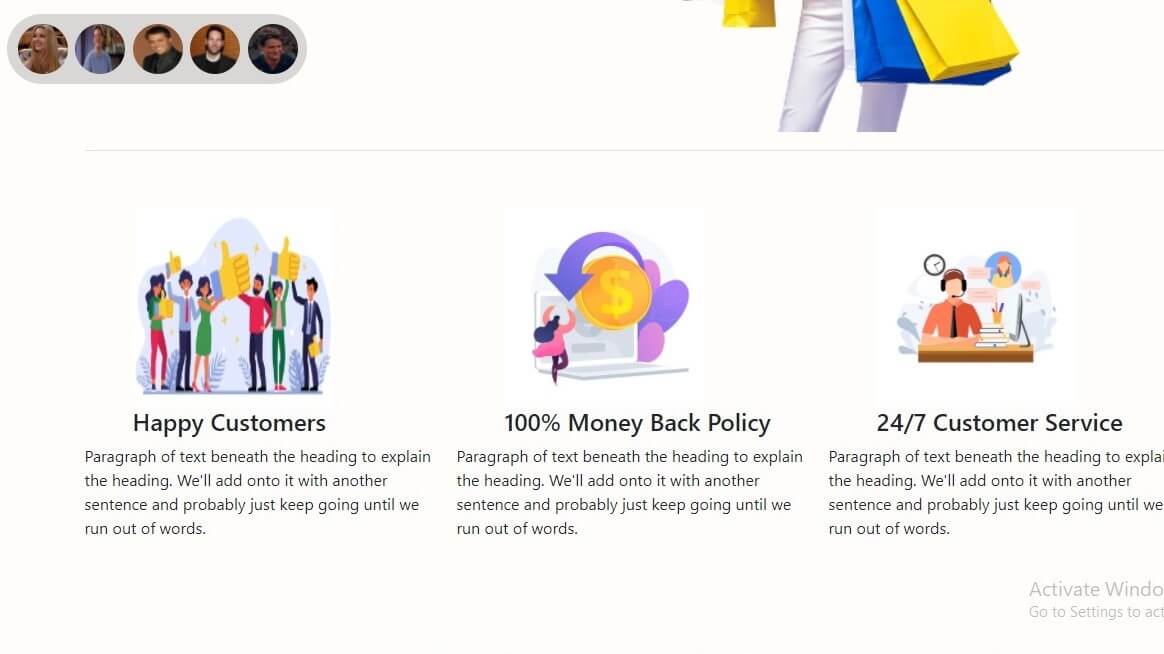Click paragraph under Money Back Policy
1164x654 pixels.
tap(630, 492)
